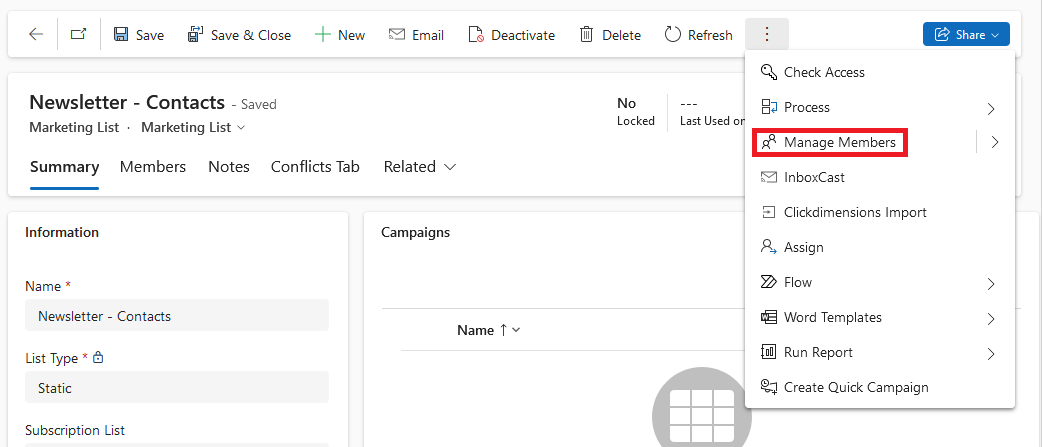Click the Process icon in menu
1042x447 pixels.
(769, 107)
